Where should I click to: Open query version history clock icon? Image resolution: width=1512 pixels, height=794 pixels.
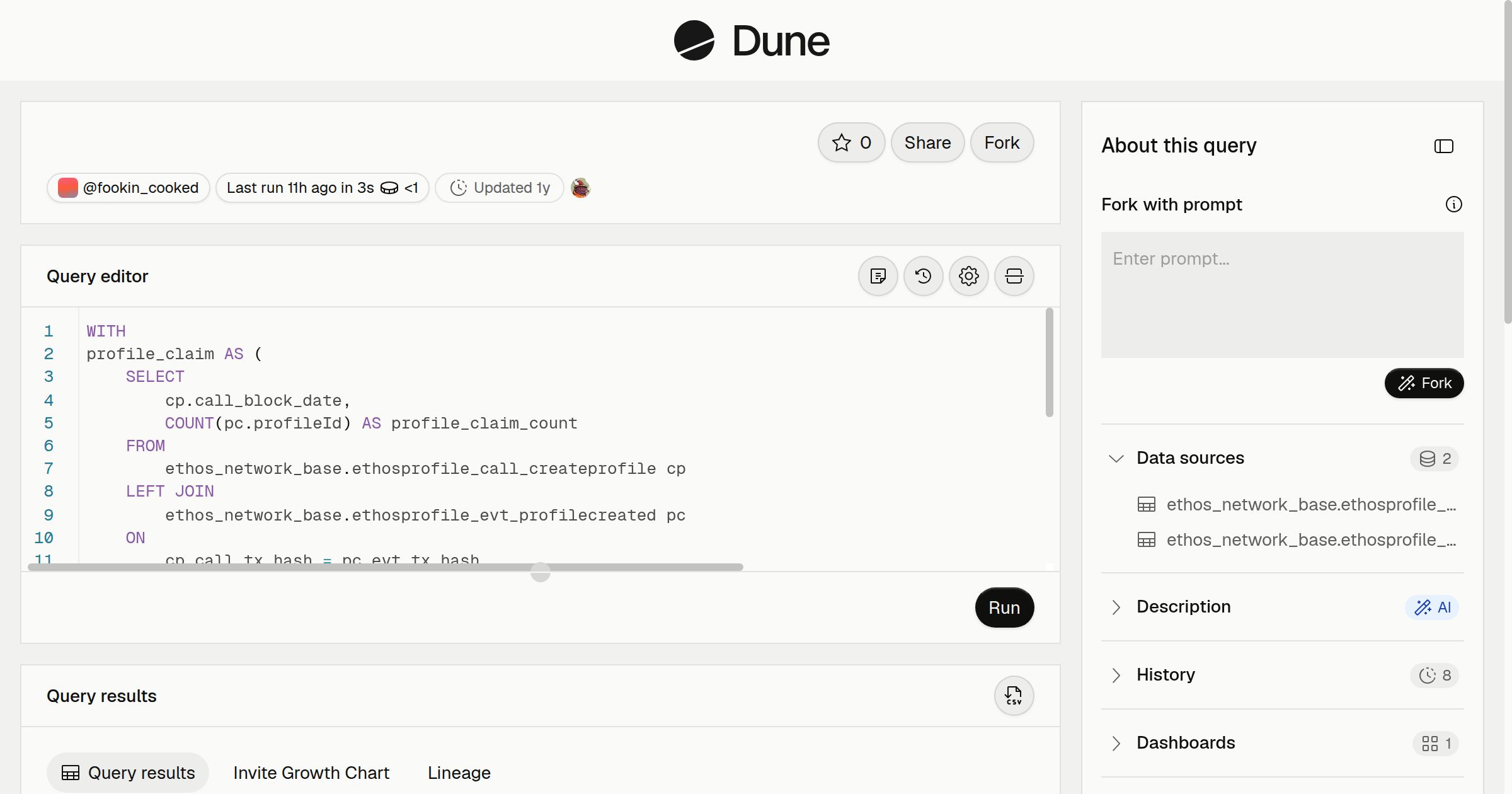pos(923,276)
